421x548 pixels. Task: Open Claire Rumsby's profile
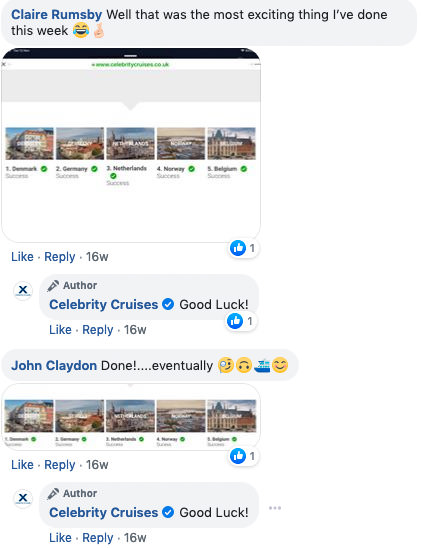tap(57, 15)
